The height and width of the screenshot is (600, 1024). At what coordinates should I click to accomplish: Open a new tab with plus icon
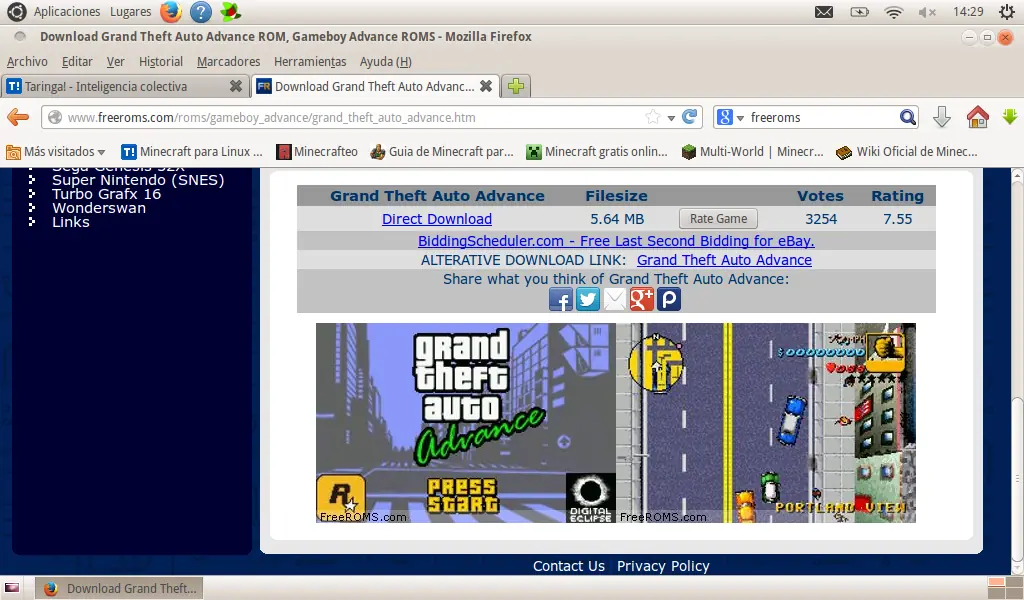point(516,86)
